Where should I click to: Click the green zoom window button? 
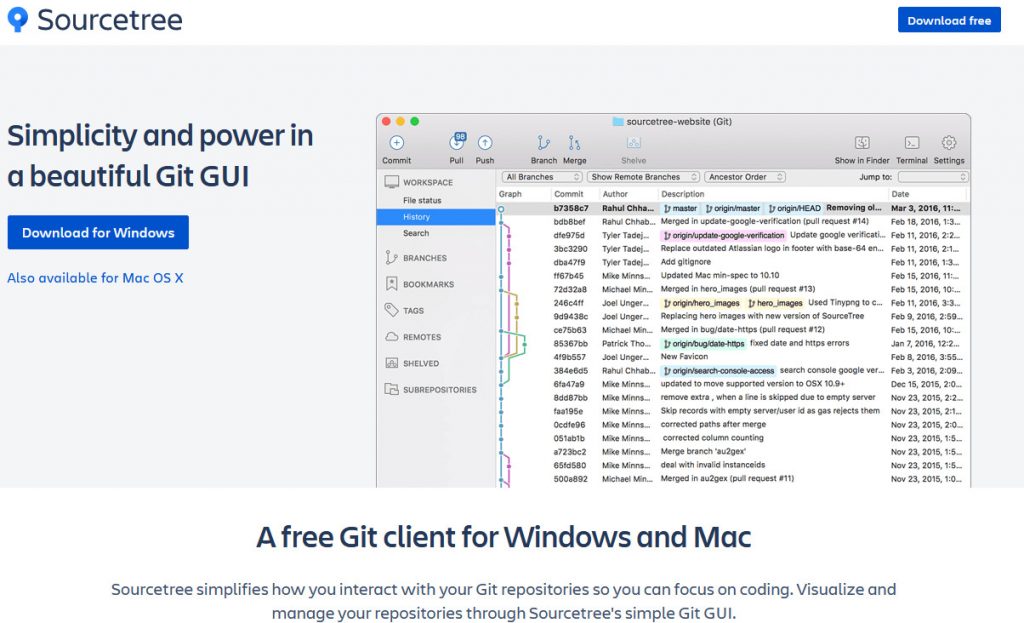(414, 121)
